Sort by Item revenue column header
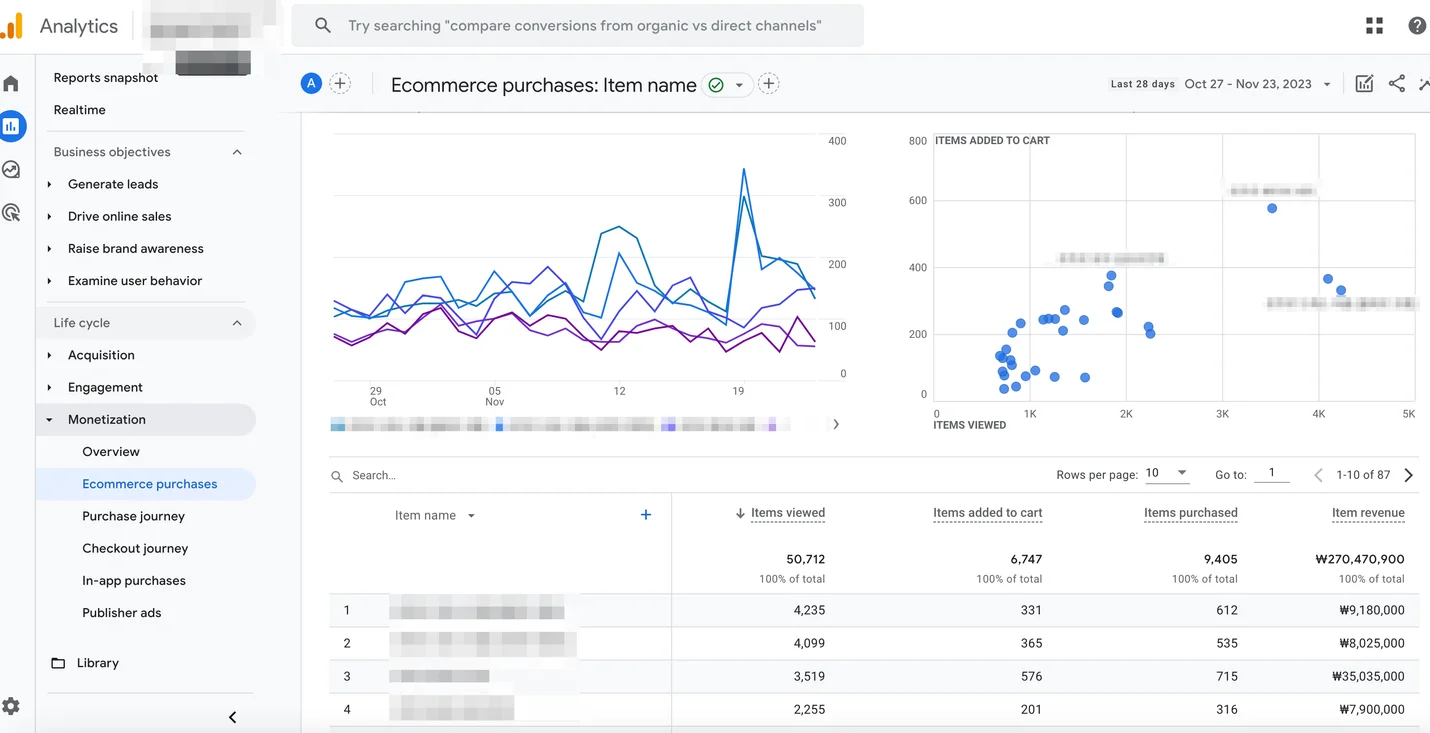 point(1367,513)
